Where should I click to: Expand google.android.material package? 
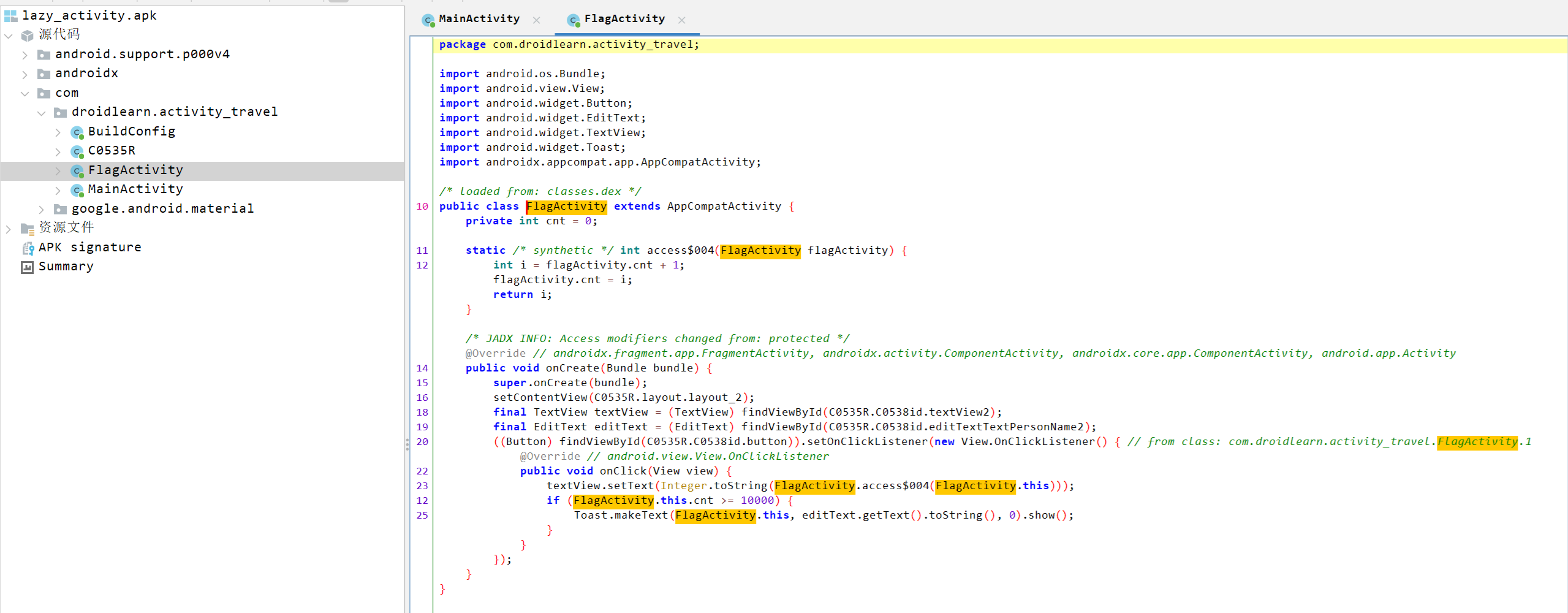point(41,210)
